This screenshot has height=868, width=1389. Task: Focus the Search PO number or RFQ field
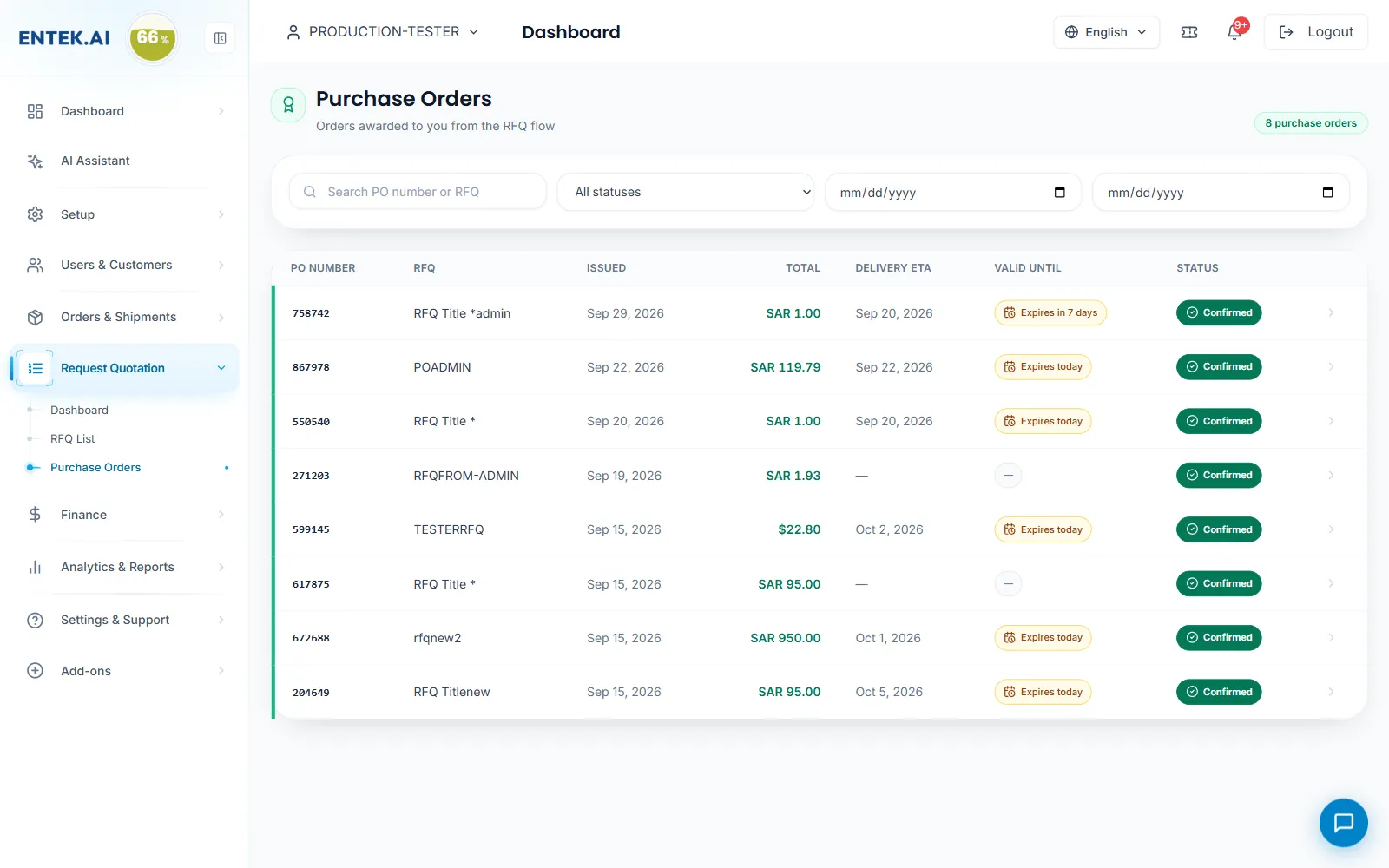(x=418, y=192)
